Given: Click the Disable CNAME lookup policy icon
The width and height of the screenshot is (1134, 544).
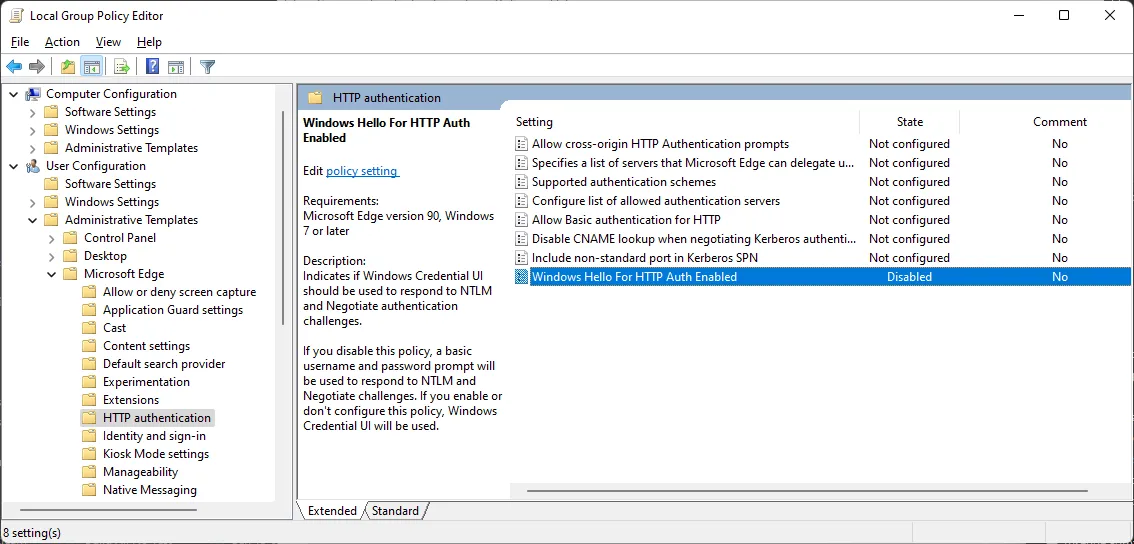Looking at the screenshot, I should (521, 239).
